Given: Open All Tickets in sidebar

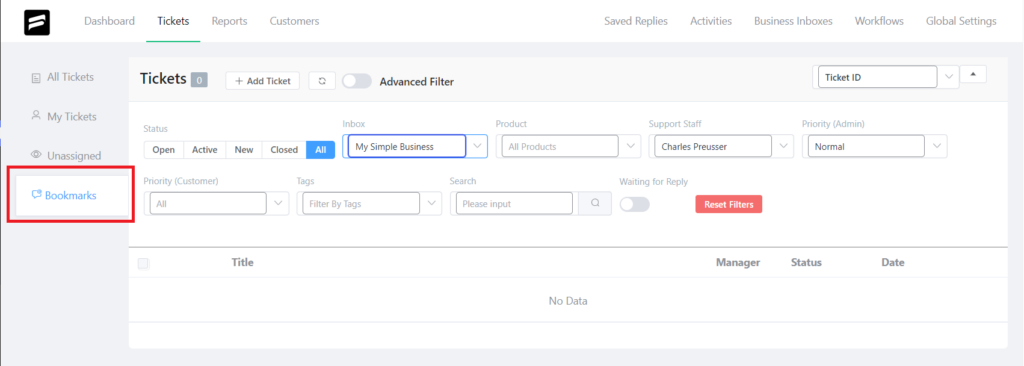Looking at the screenshot, I should click(63, 77).
